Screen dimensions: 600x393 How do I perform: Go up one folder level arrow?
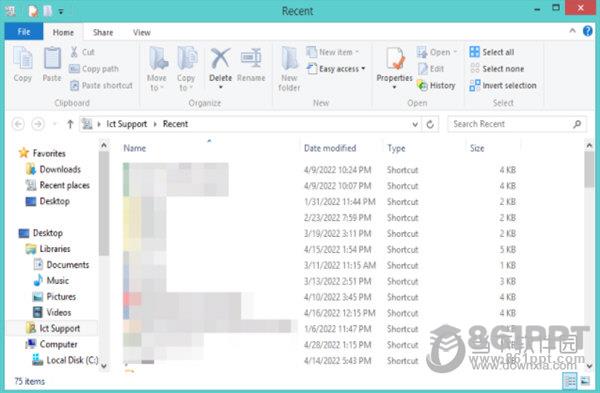click(70, 124)
